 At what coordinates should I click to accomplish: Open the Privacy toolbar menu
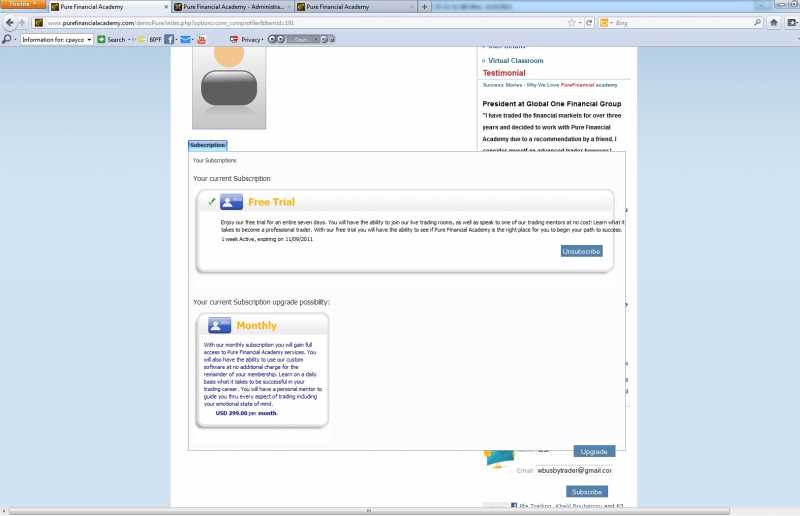pos(246,39)
